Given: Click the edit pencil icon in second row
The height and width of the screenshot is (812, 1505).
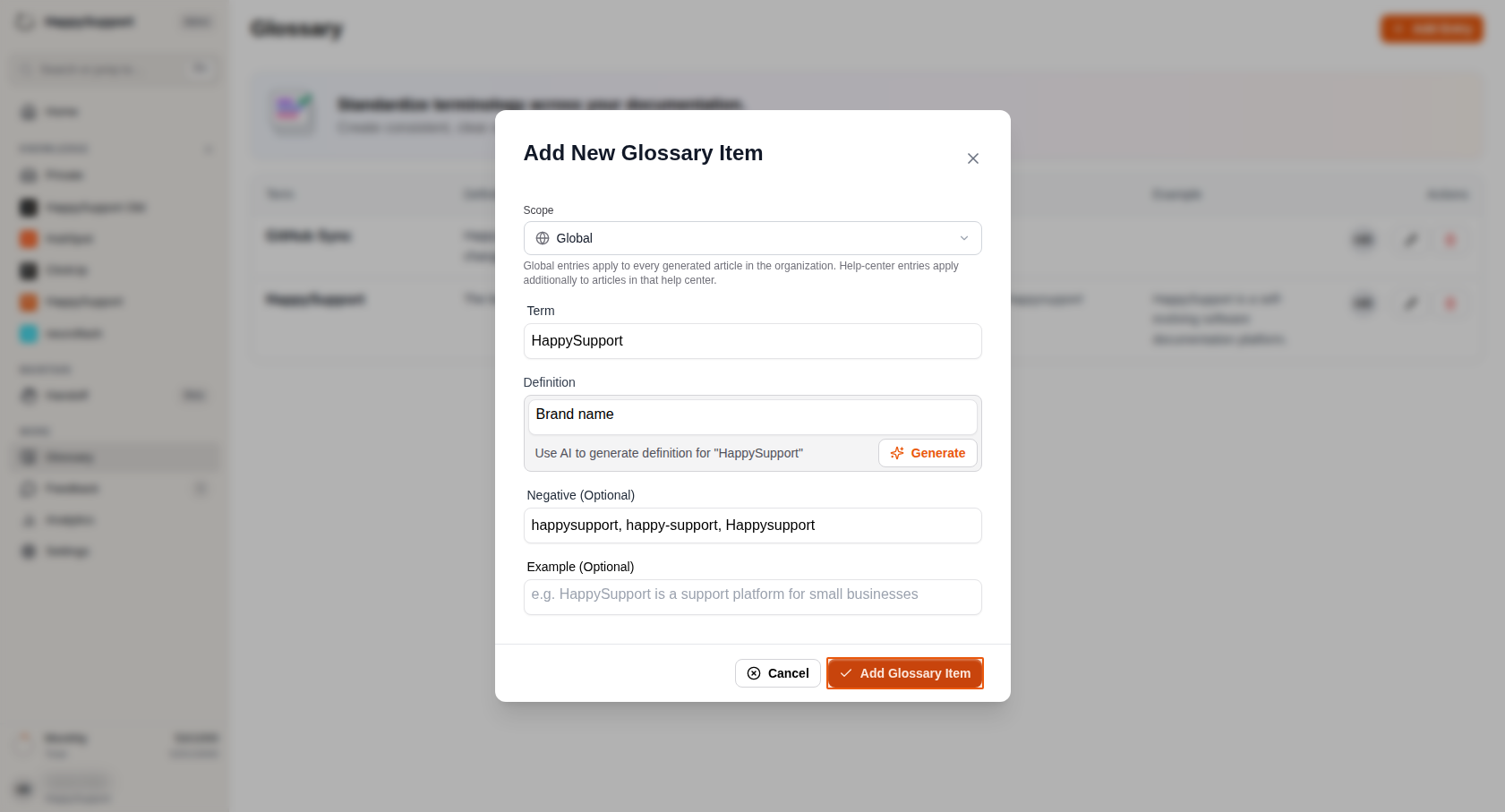Looking at the screenshot, I should 1410,303.
